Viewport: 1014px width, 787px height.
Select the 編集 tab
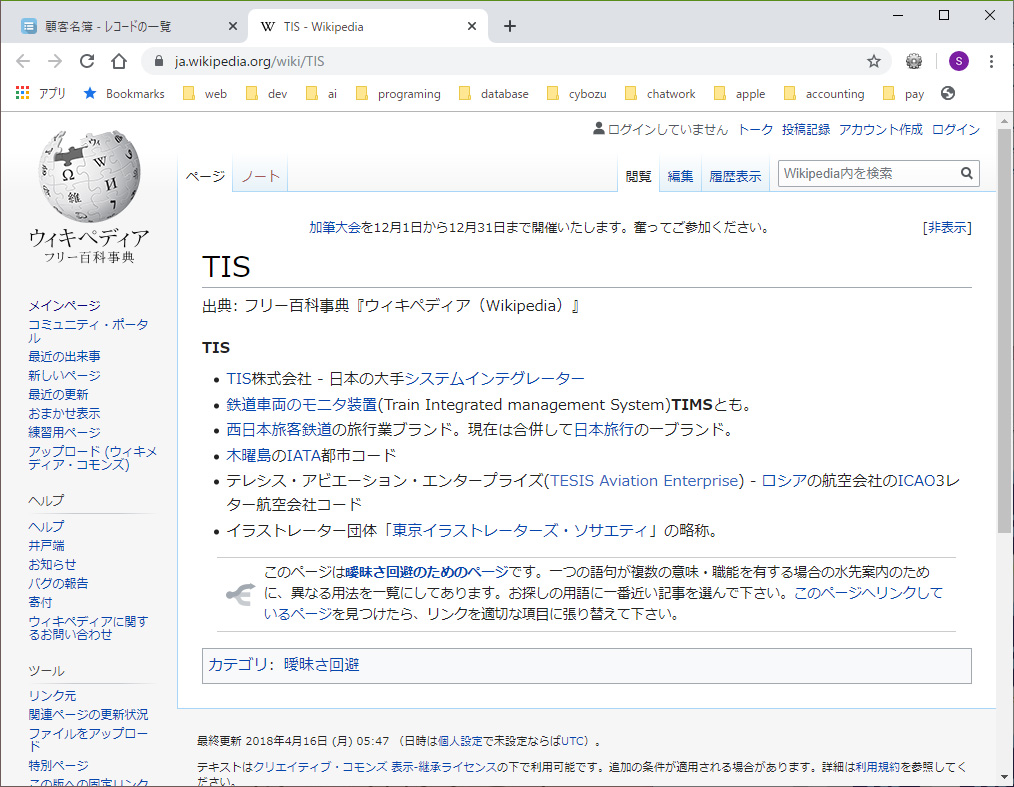click(x=680, y=177)
